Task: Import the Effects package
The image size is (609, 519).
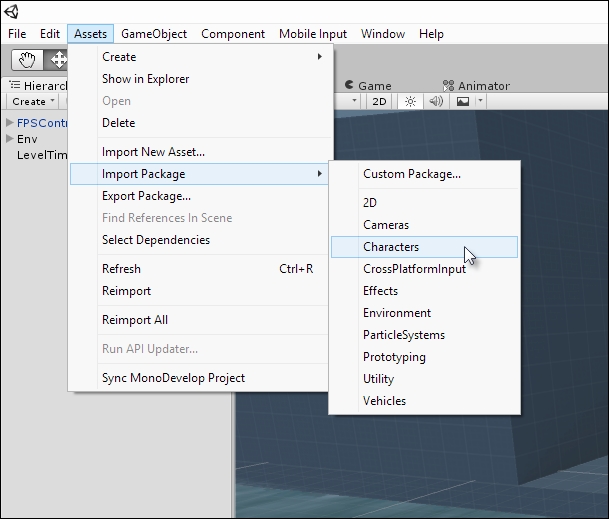Action: pos(425,291)
